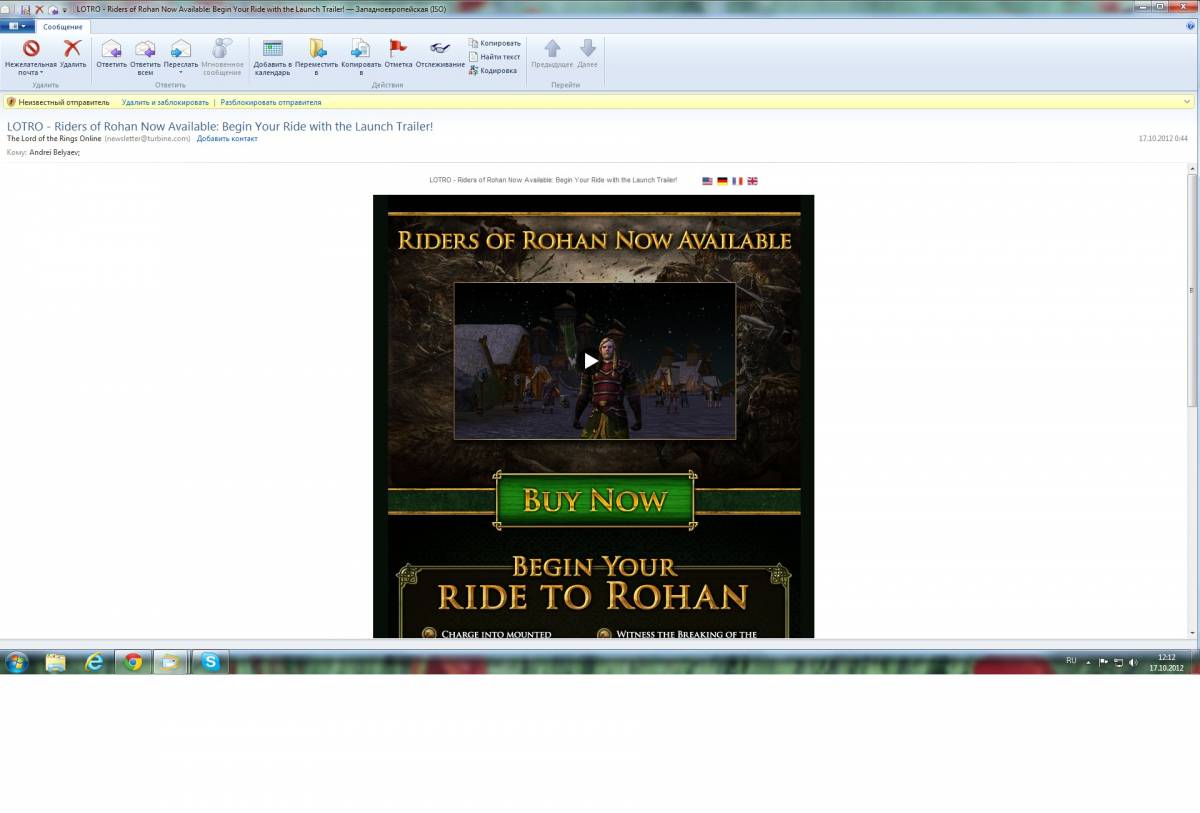Click Удалить и заблокировать link
The image size is (1200, 813).
(x=165, y=102)
